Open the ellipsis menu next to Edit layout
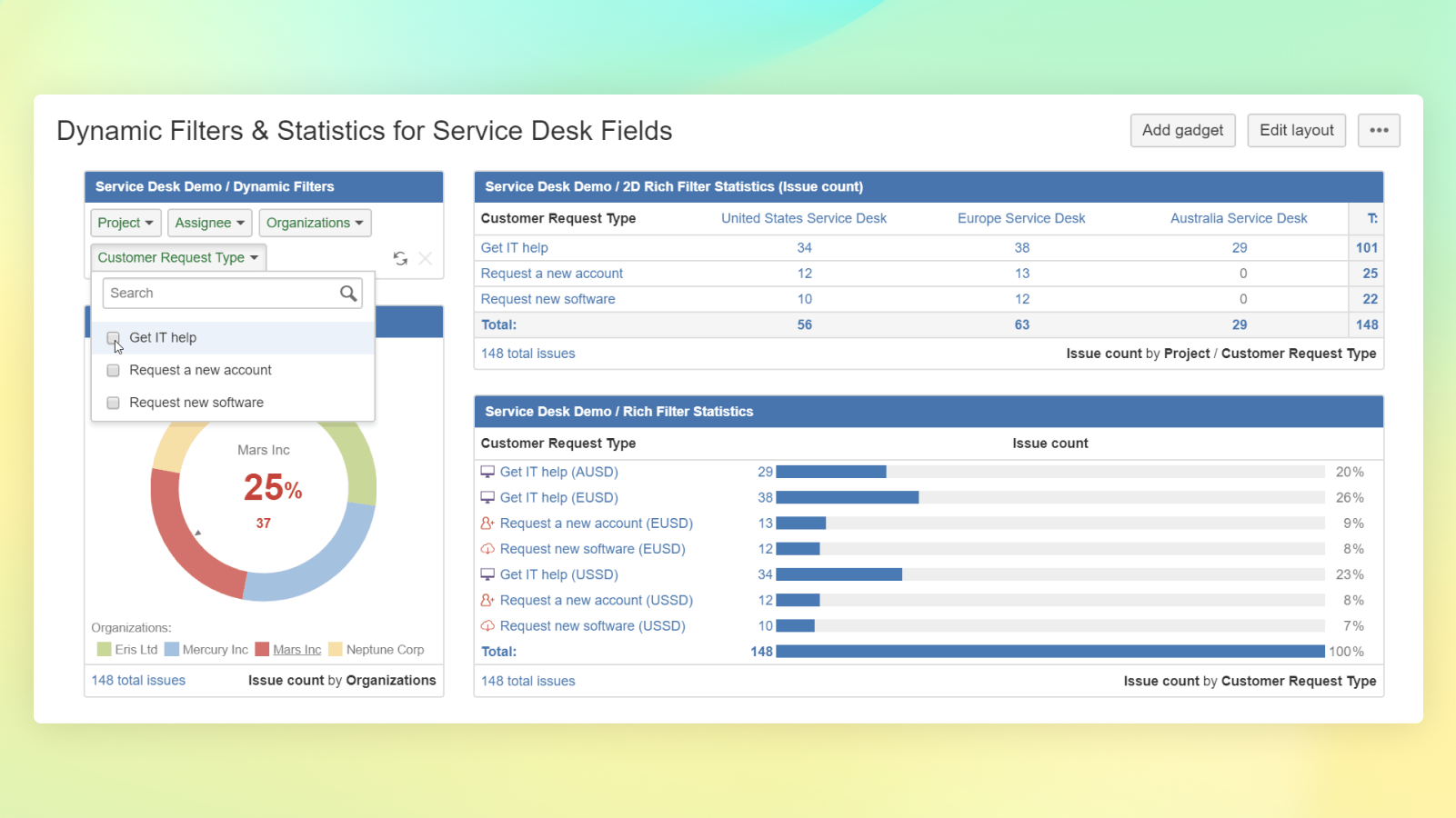Image resolution: width=1456 pixels, height=818 pixels. click(x=1378, y=130)
